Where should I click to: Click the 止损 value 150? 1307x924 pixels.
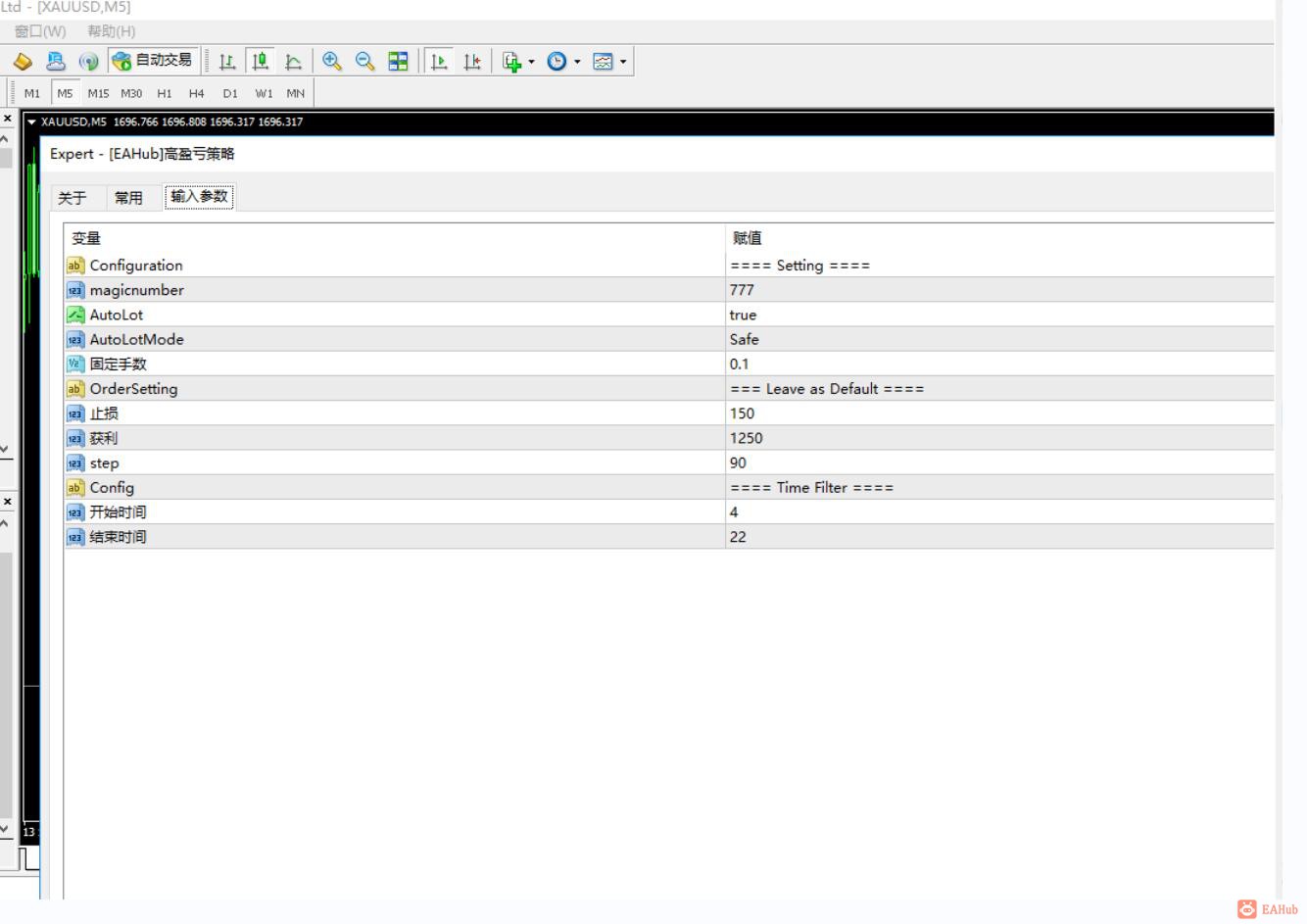click(742, 413)
